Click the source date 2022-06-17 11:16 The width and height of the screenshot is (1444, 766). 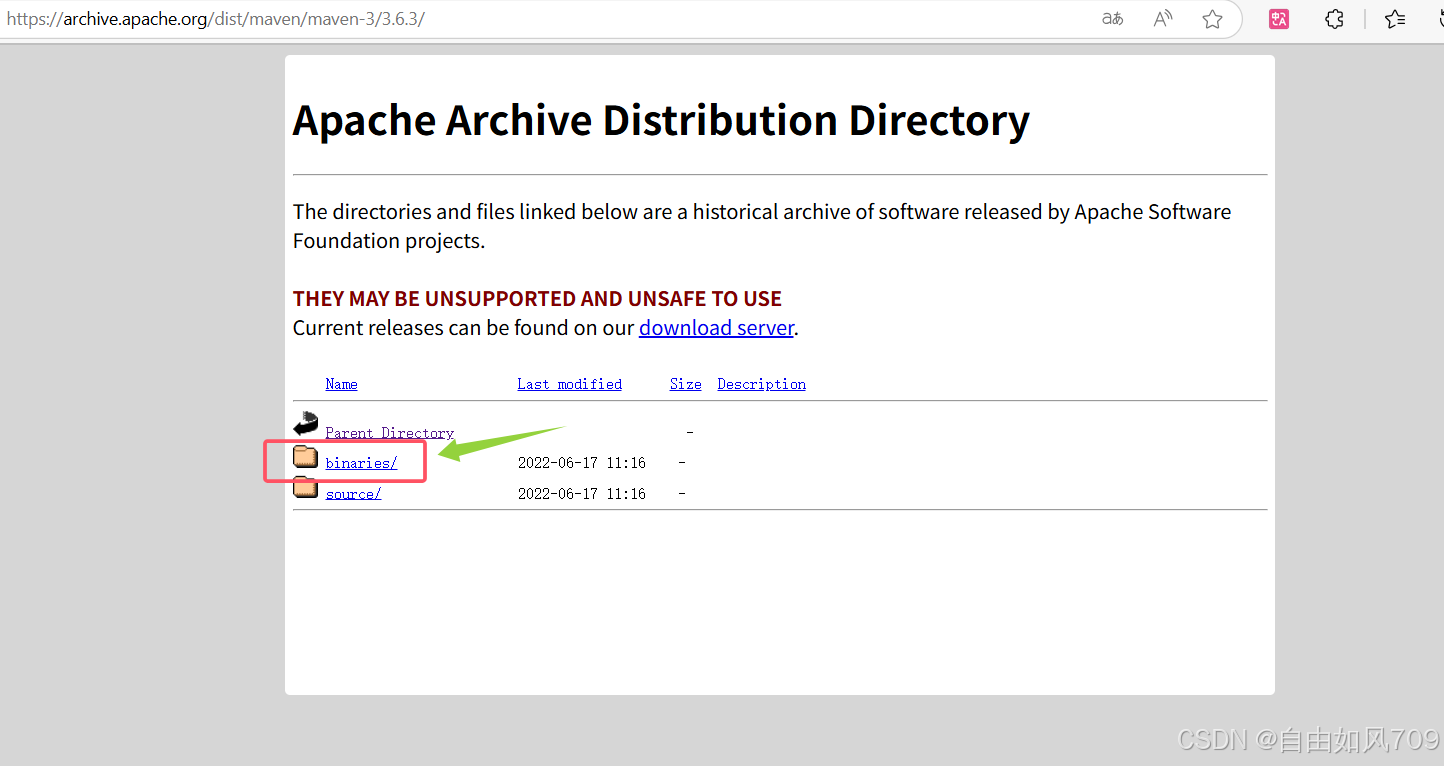point(581,494)
